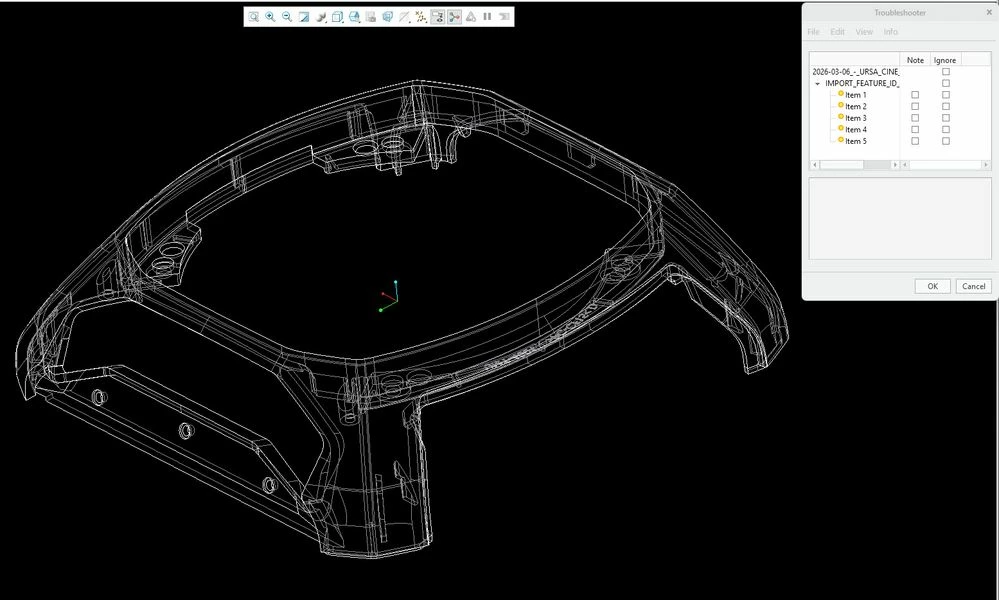Open the Saved Orientations icon

click(354, 17)
